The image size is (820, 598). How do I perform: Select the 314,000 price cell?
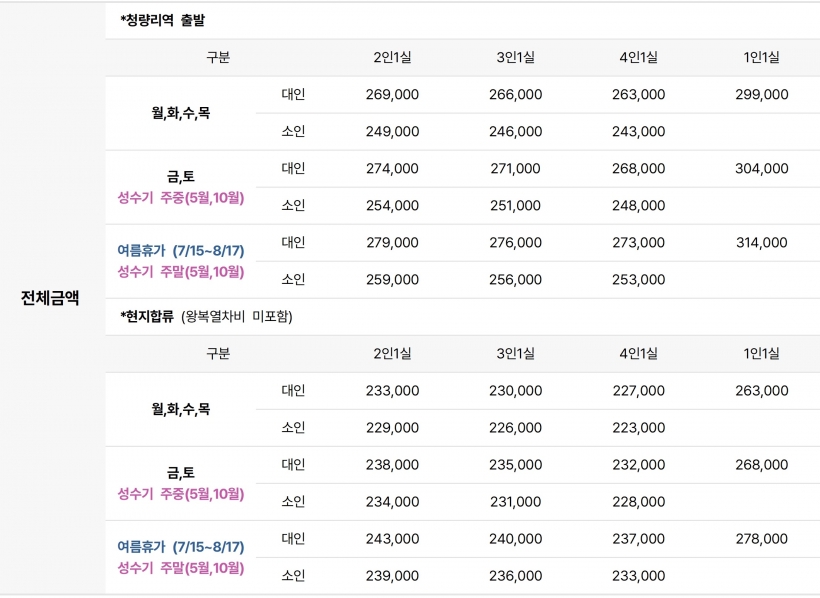coord(761,243)
